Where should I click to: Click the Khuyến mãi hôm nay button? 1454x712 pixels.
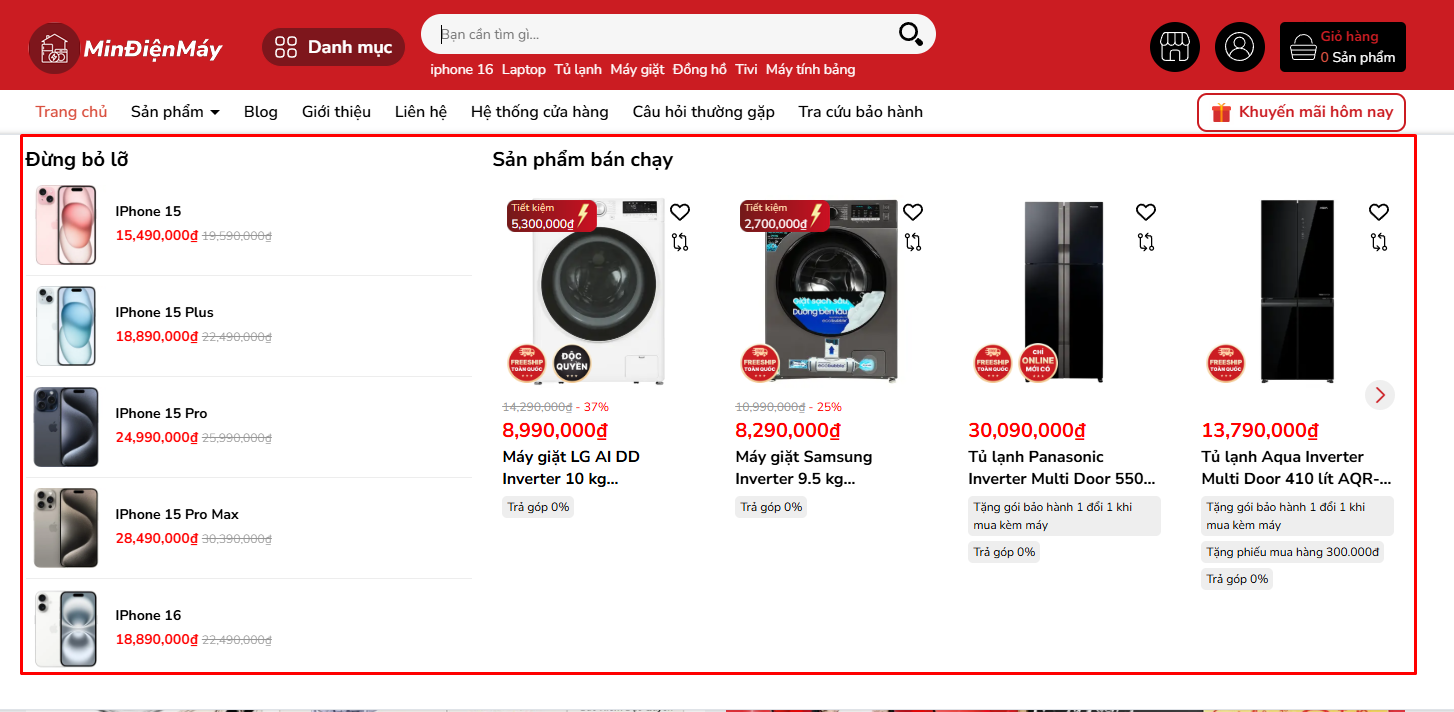click(x=1301, y=112)
